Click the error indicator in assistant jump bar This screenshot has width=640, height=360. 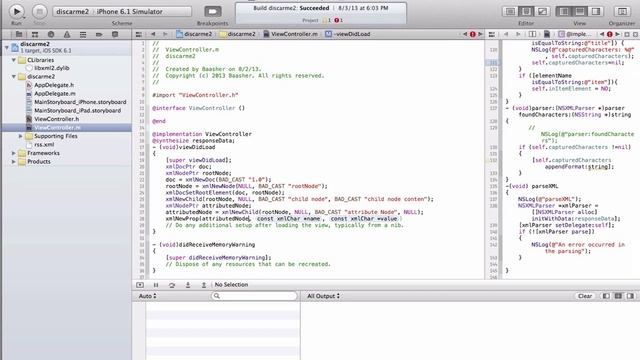tap(609, 34)
